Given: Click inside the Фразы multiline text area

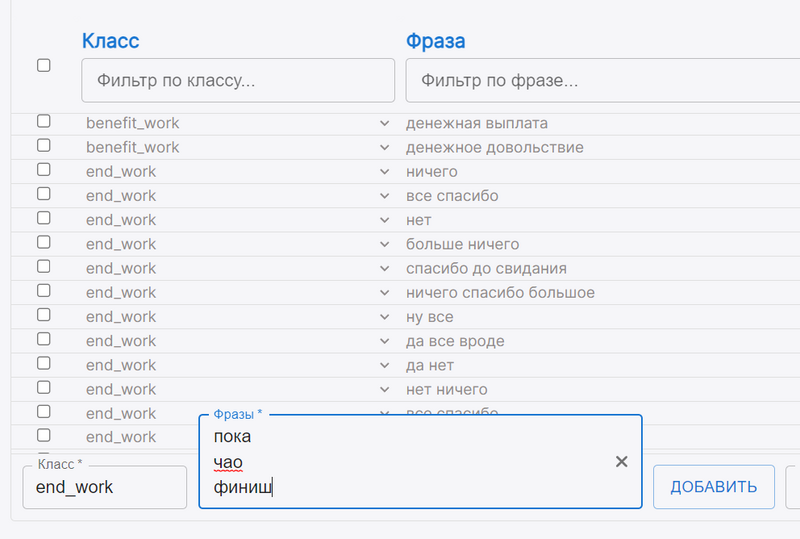Looking at the screenshot, I should (400, 462).
